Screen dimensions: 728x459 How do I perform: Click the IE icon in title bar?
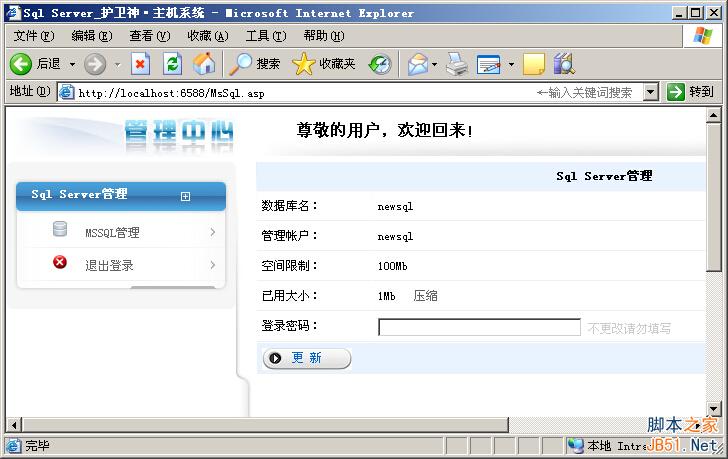pos(13,13)
